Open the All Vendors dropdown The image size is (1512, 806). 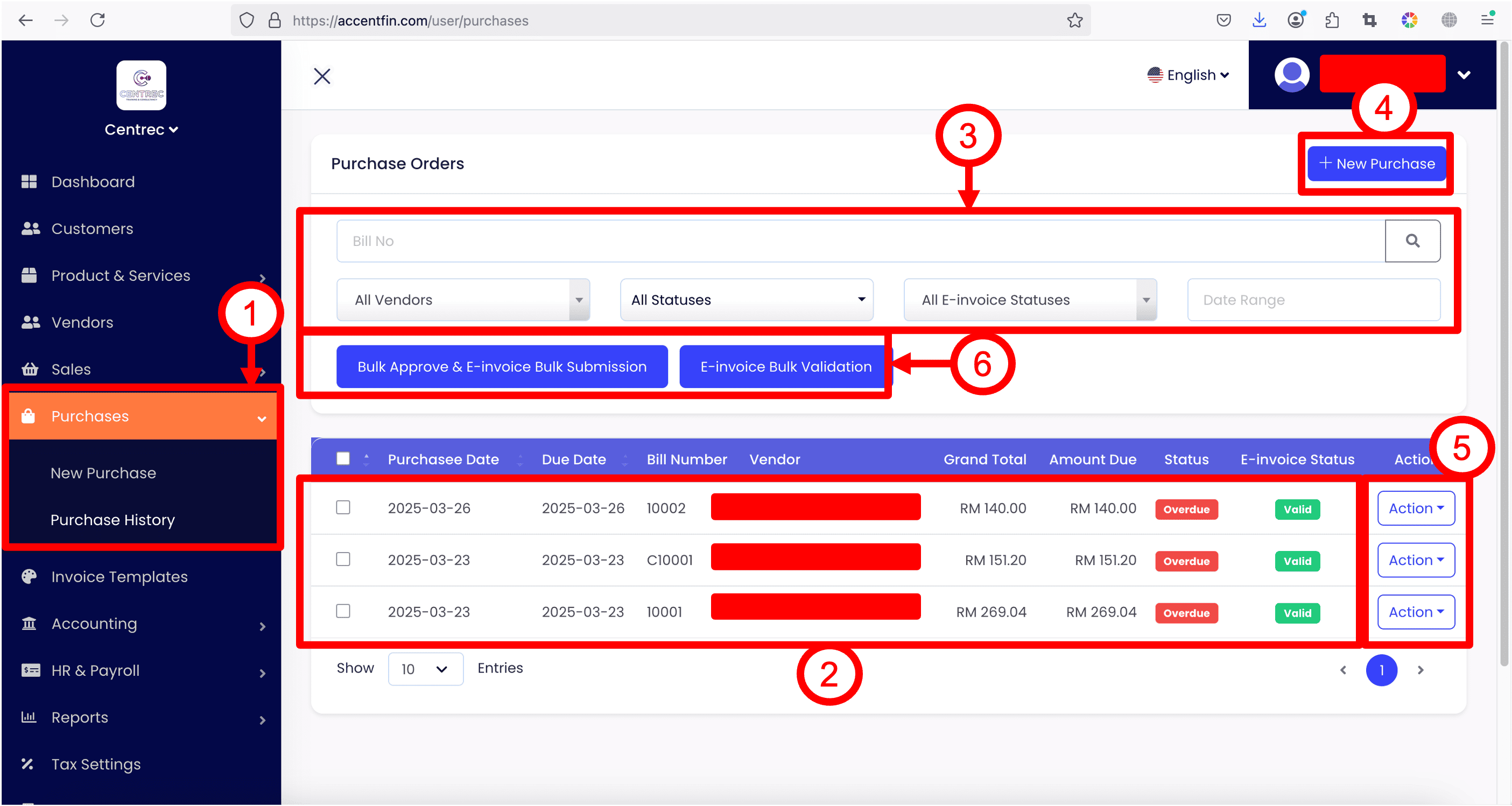tap(462, 300)
